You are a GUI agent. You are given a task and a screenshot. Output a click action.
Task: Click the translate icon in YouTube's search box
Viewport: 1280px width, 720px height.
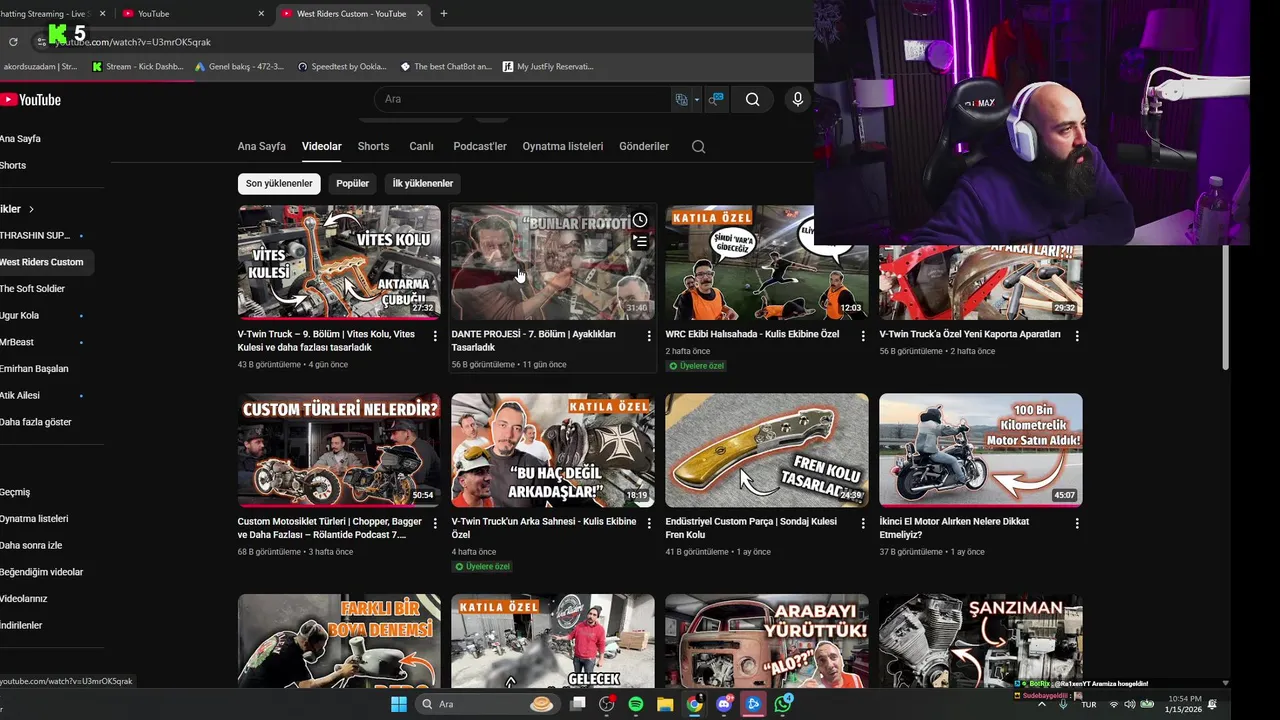tap(681, 99)
